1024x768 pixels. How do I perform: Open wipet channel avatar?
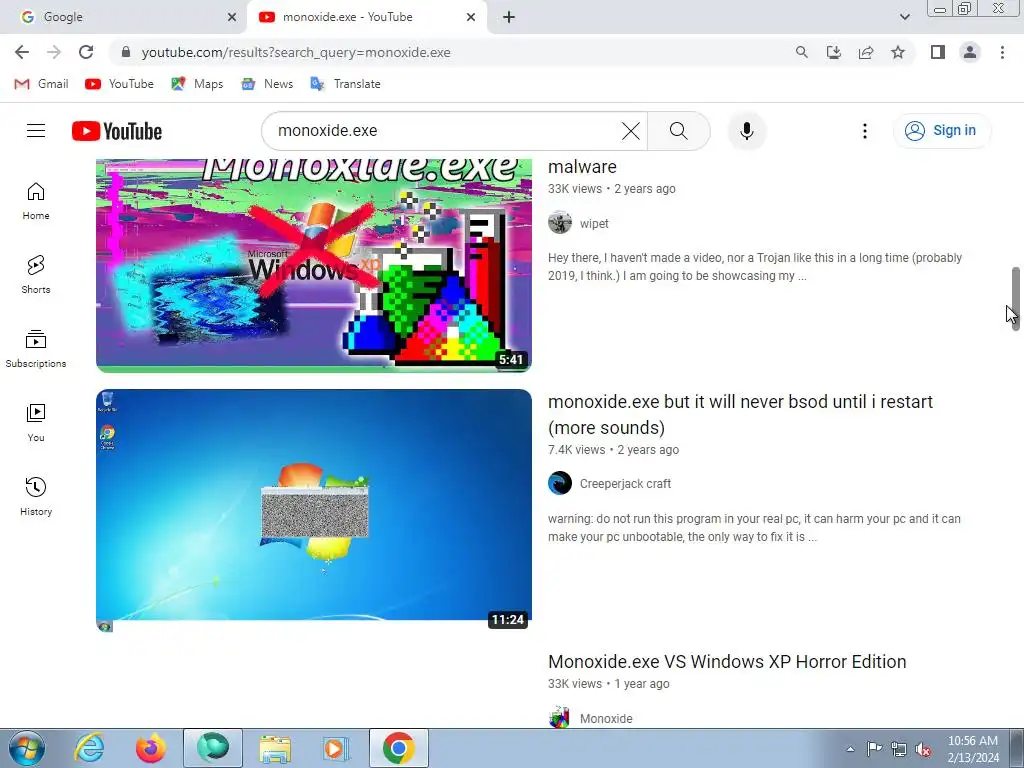tap(560, 223)
